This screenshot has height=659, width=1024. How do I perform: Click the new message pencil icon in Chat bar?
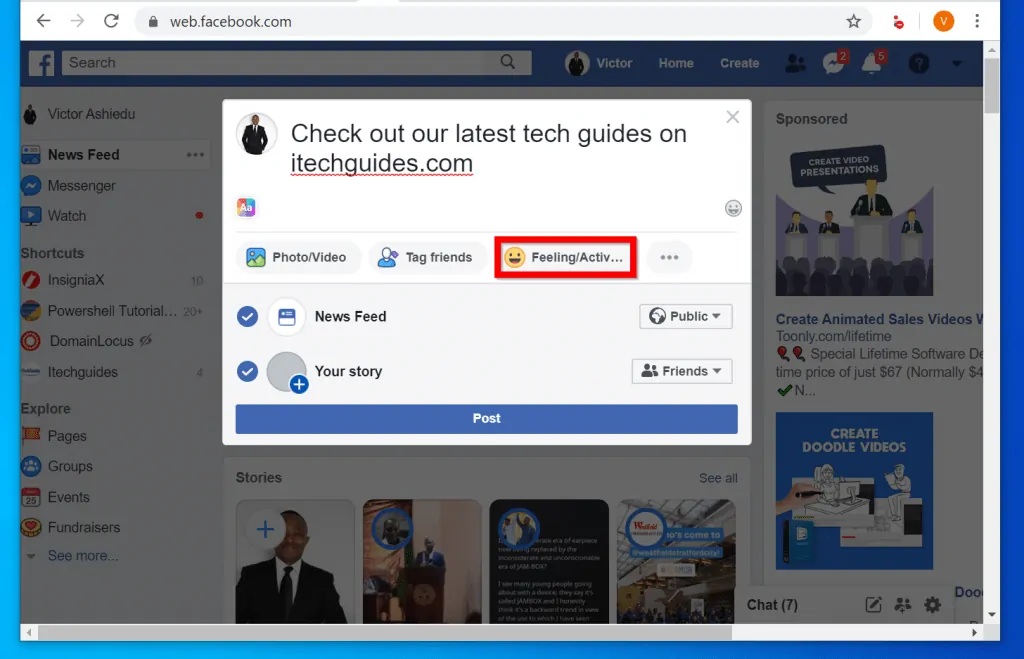[872, 605]
